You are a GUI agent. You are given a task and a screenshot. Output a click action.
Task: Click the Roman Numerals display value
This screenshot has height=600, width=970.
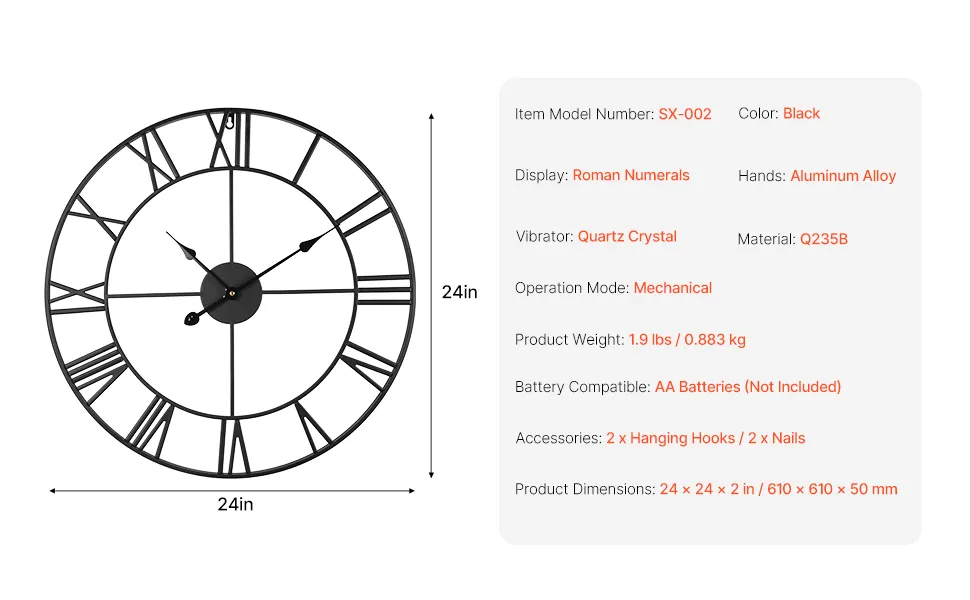pos(630,175)
